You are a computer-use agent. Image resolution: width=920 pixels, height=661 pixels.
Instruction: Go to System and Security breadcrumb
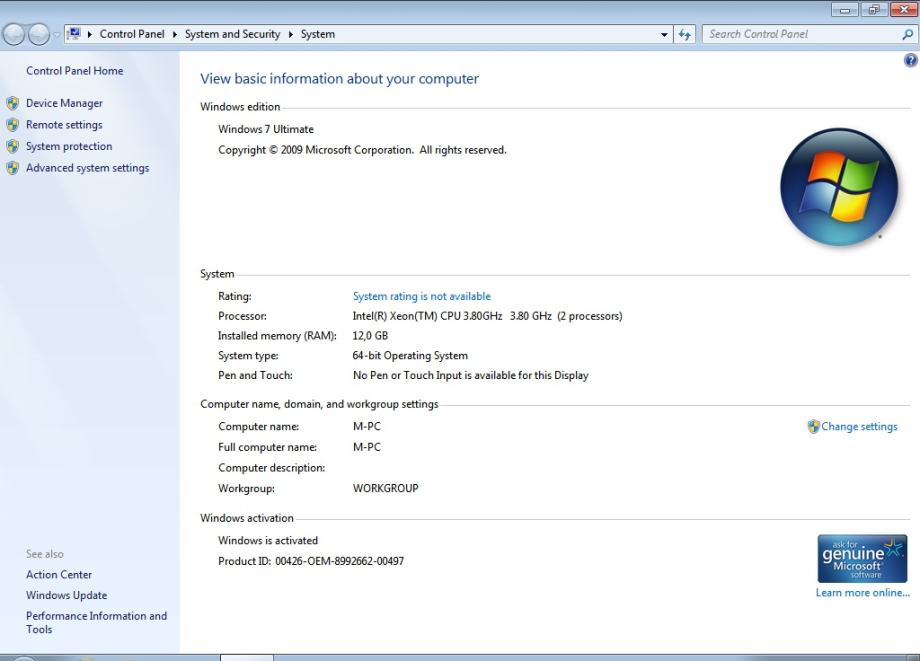click(232, 34)
